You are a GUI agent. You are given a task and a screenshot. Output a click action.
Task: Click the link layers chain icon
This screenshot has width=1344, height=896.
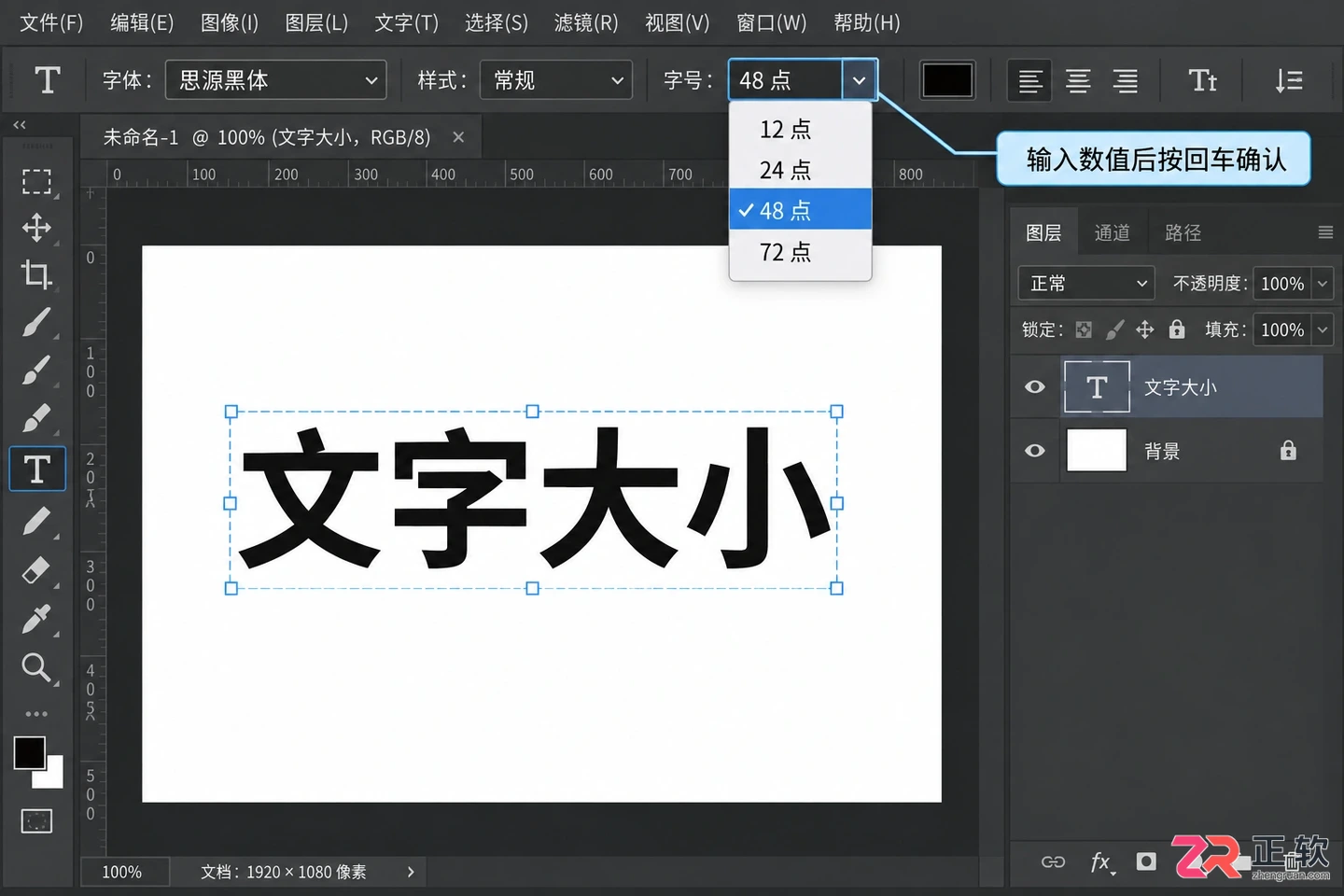click(x=1053, y=861)
